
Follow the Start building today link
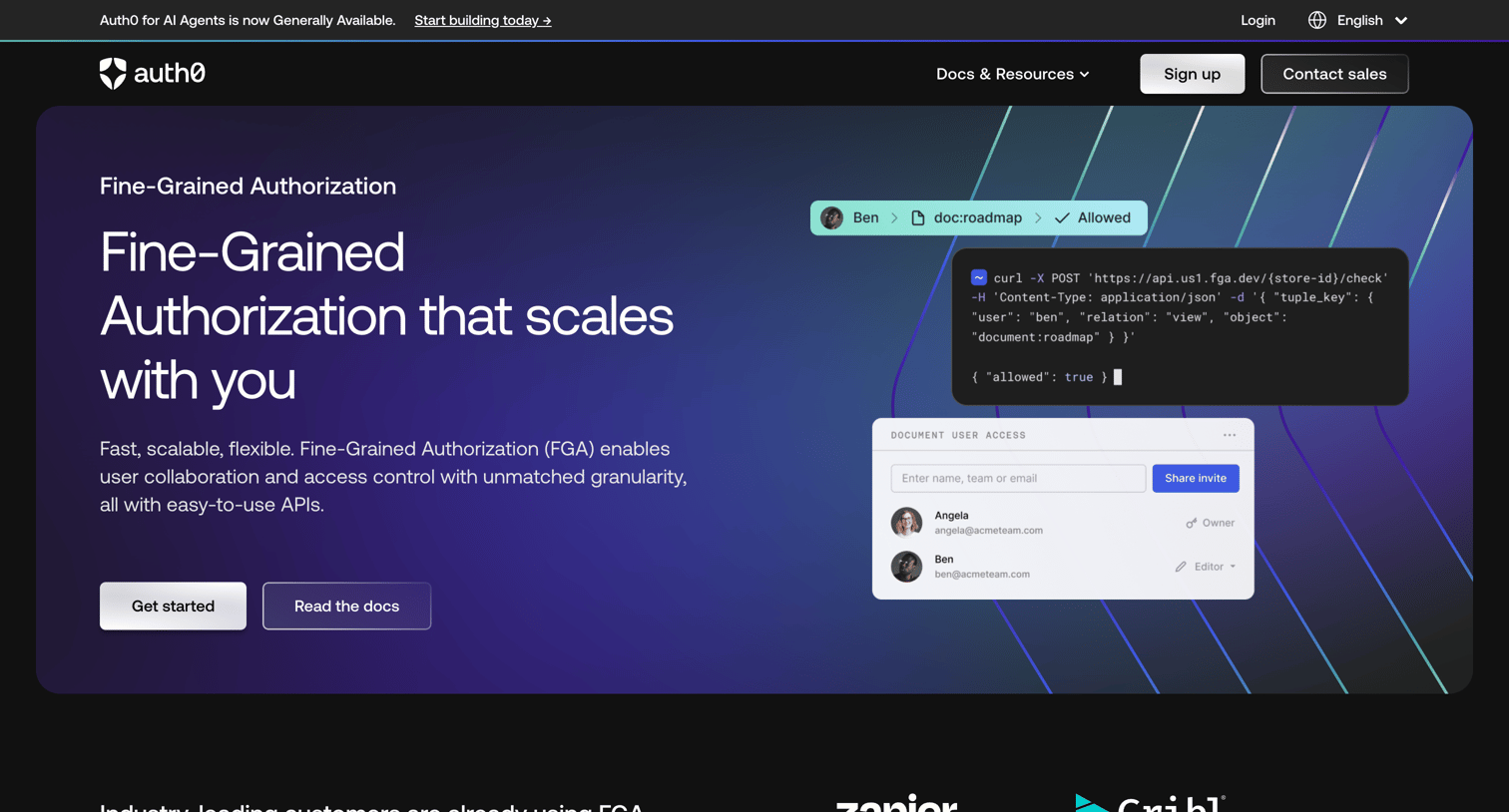(x=483, y=20)
